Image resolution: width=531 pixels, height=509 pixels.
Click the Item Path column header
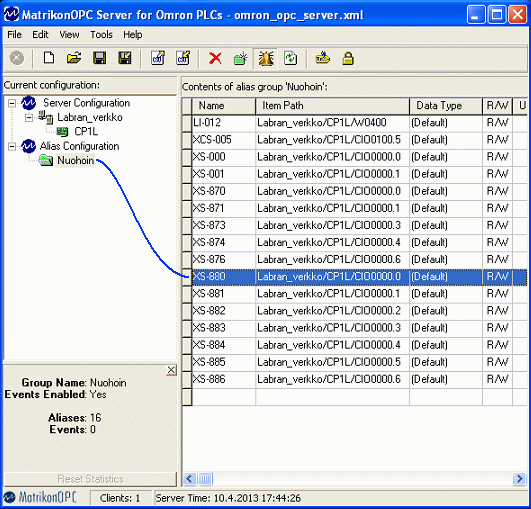(332, 106)
